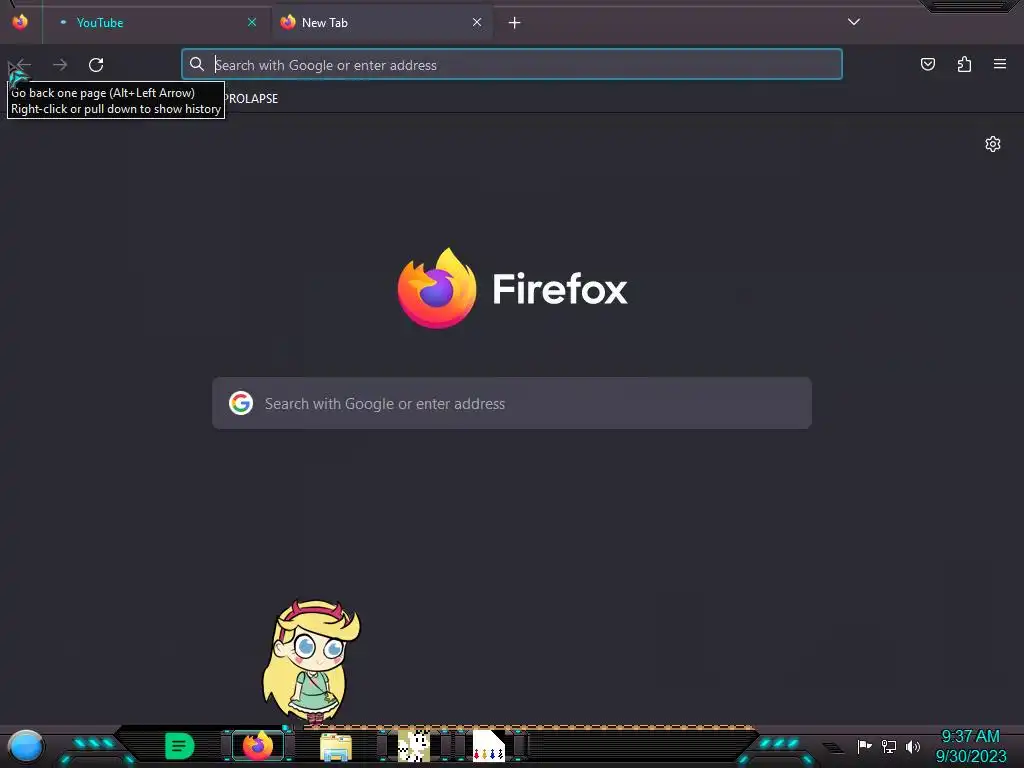
Task: Click the Star Butterfly desktop character
Action: [311, 662]
